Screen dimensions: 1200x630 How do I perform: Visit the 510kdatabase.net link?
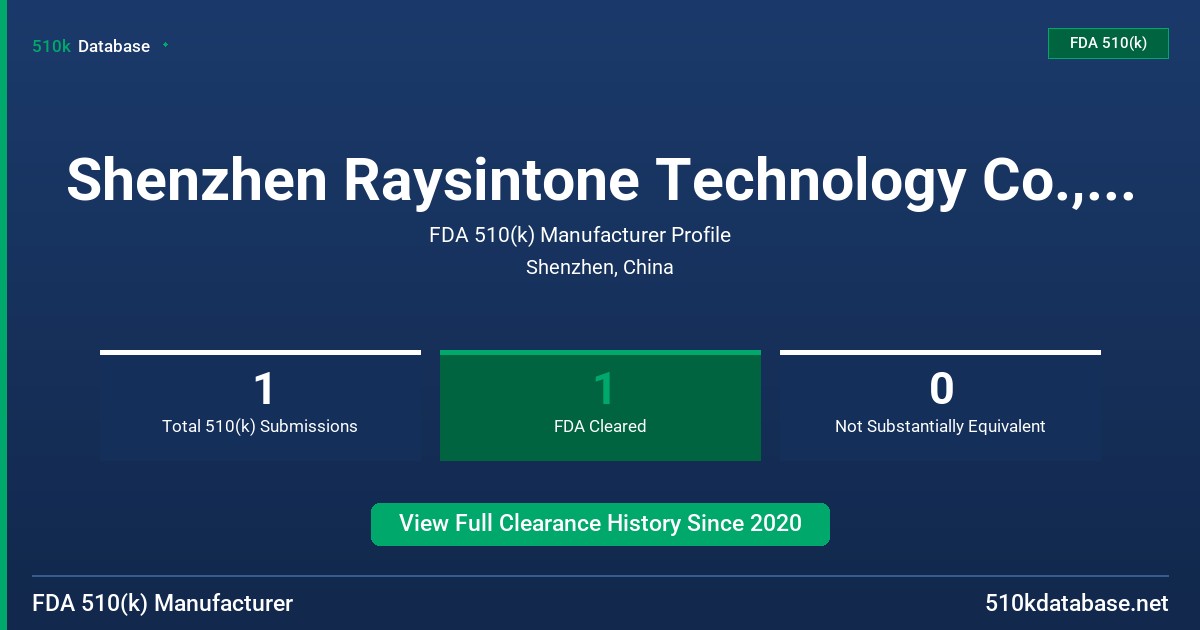pos(1077,603)
